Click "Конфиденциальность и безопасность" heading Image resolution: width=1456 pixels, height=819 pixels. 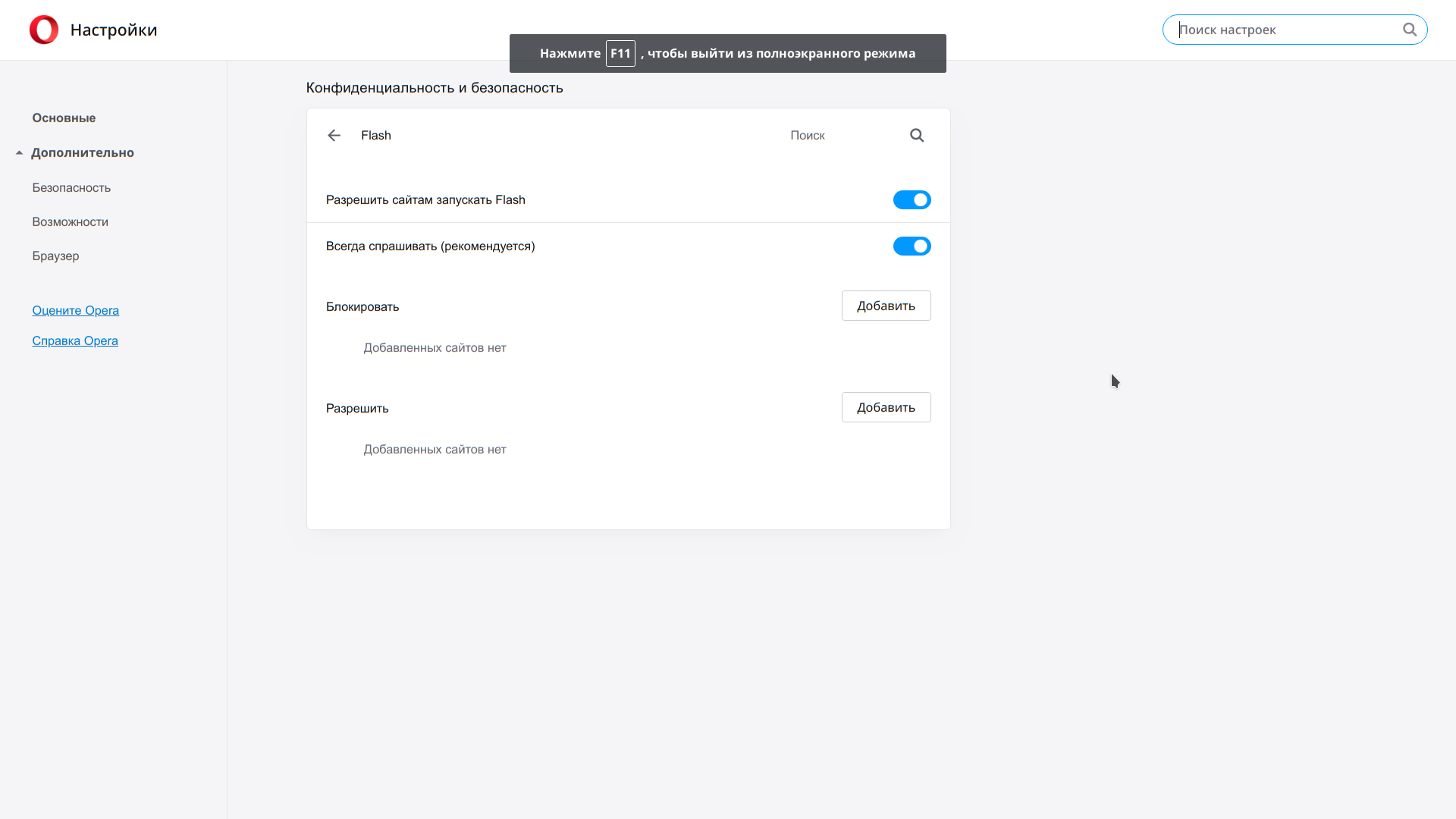tap(435, 87)
